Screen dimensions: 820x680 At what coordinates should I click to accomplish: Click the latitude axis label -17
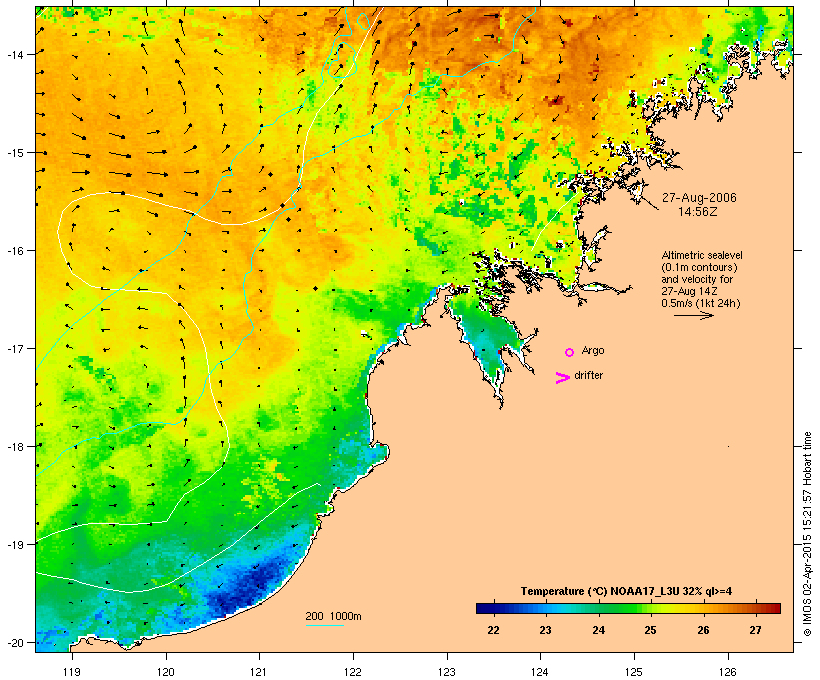[14, 349]
